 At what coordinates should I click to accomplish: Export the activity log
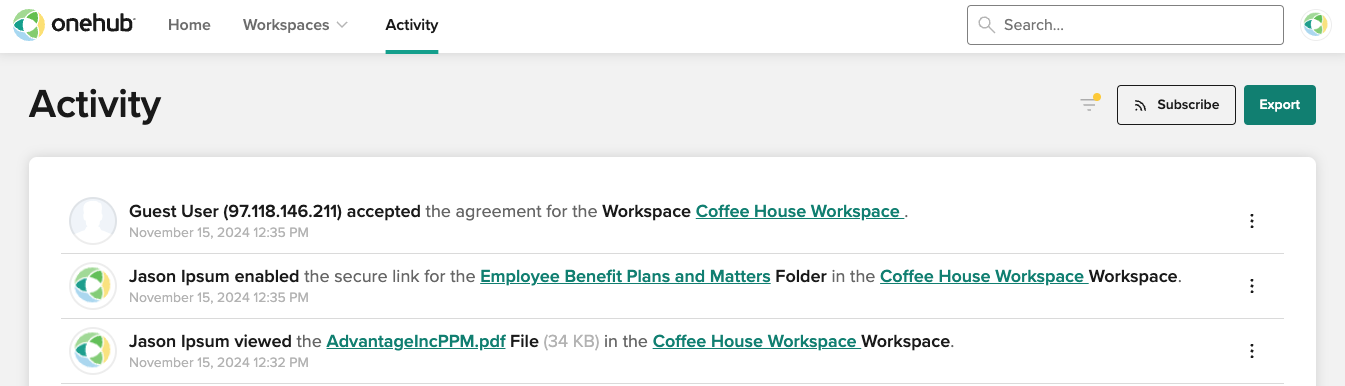(1279, 105)
